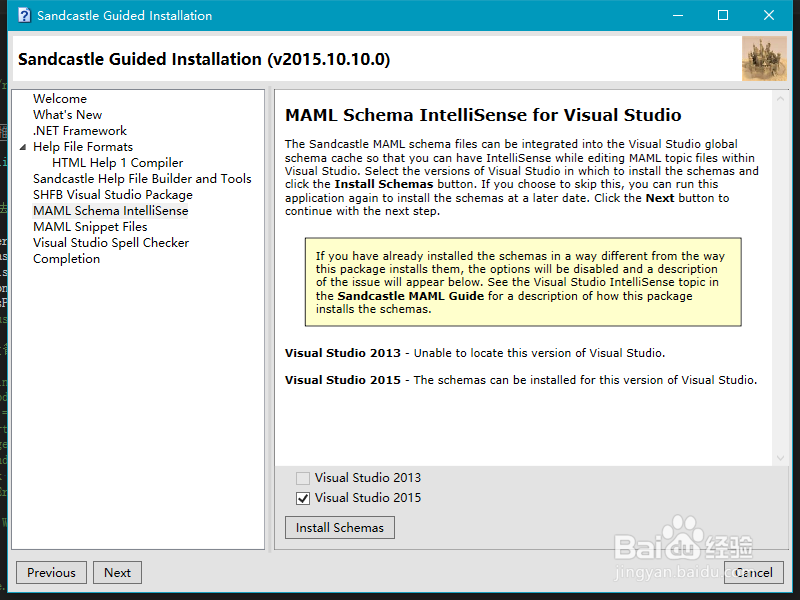Enable the Visual Studio 2013 checkbox
The width and height of the screenshot is (800, 600).
coord(303,478)
